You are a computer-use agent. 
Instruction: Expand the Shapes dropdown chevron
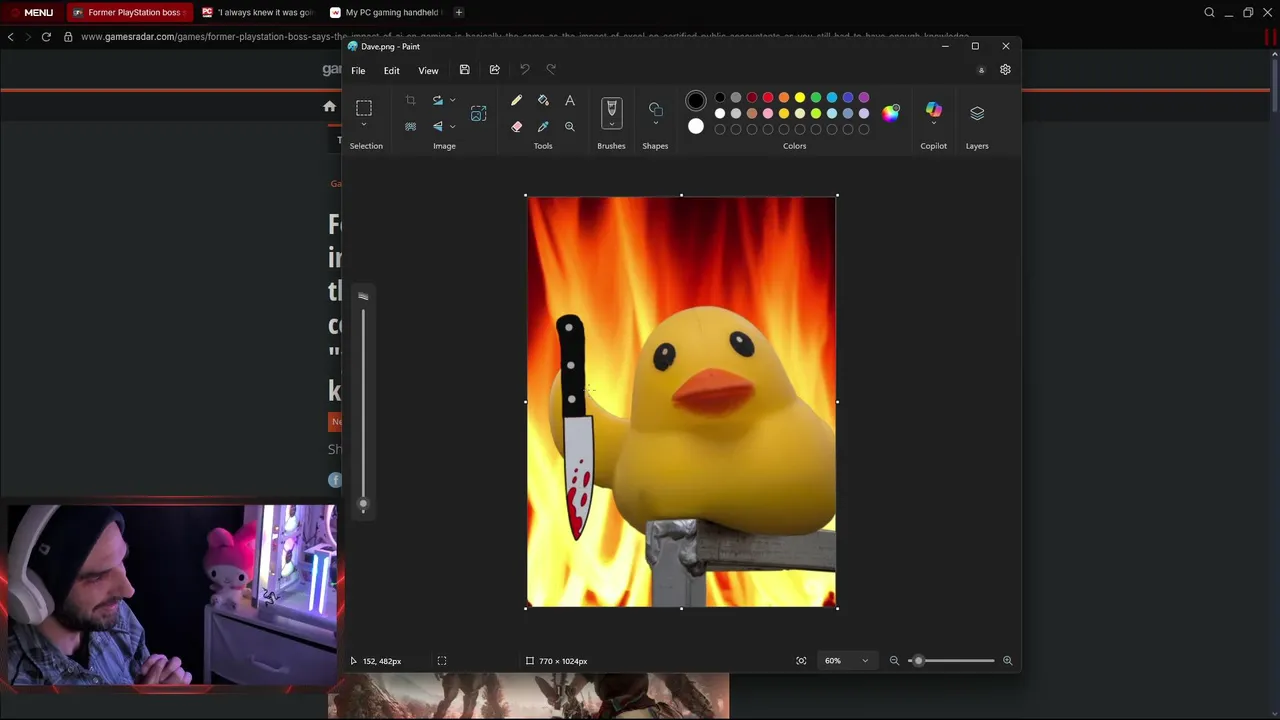pos(655,124)
